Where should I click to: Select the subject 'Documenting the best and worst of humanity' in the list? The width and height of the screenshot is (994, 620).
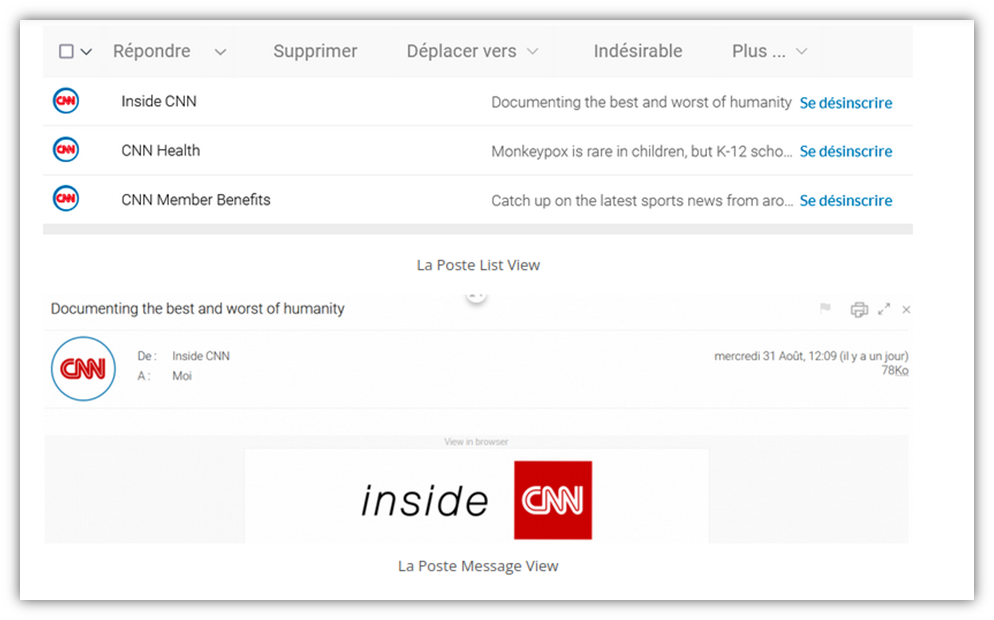(x=642, y=102)
